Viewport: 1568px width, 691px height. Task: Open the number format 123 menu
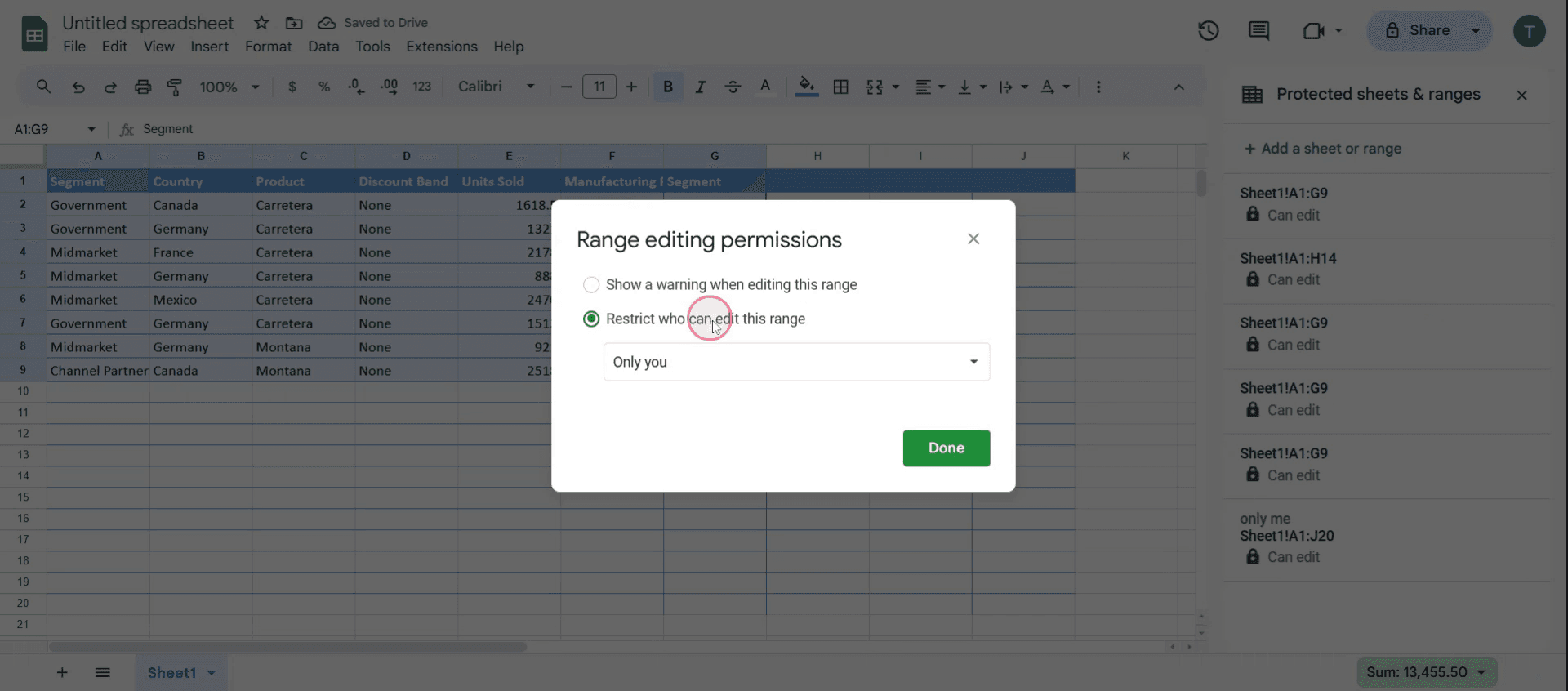pos(421,87)
